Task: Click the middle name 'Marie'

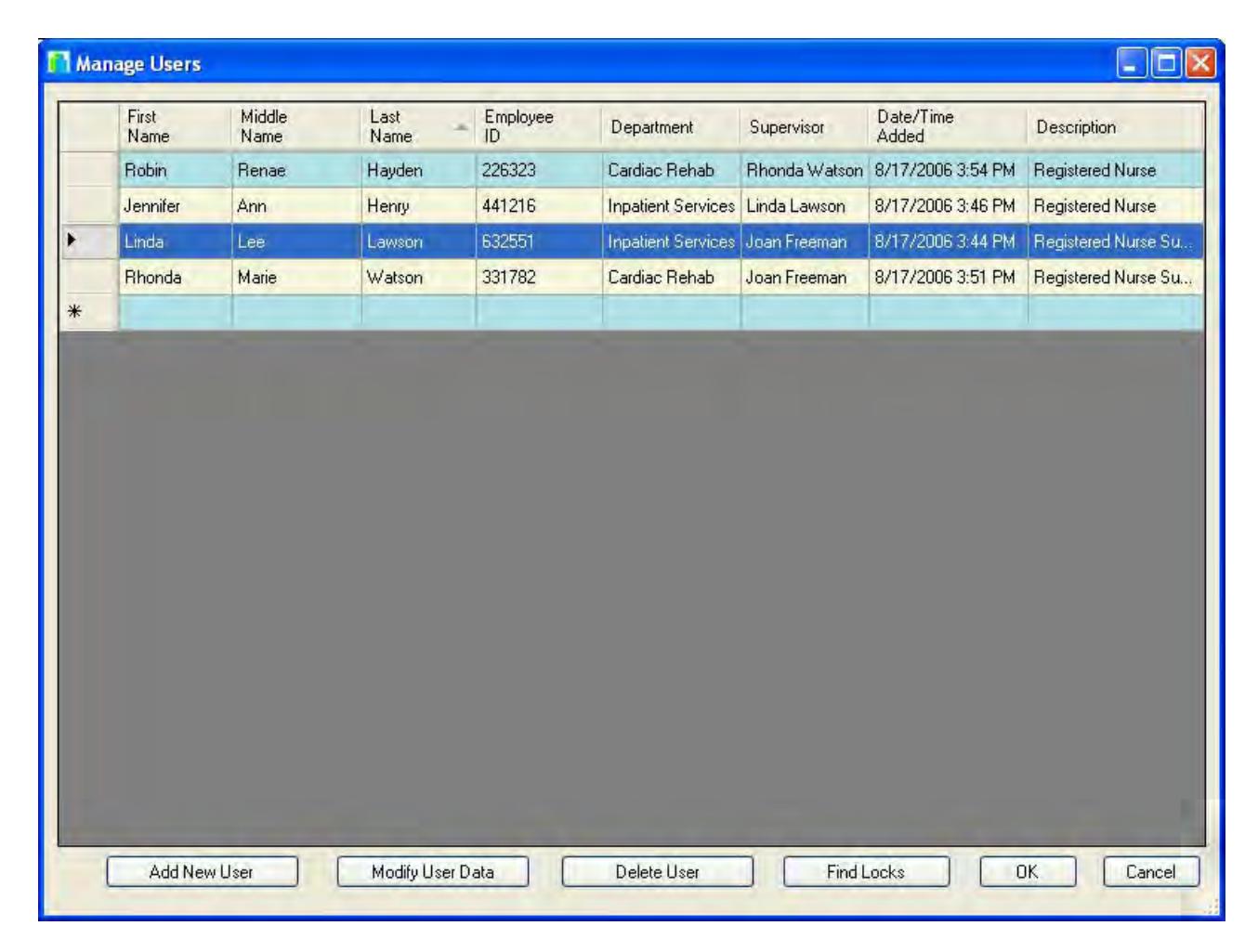Action: click(x=297, y=277)
